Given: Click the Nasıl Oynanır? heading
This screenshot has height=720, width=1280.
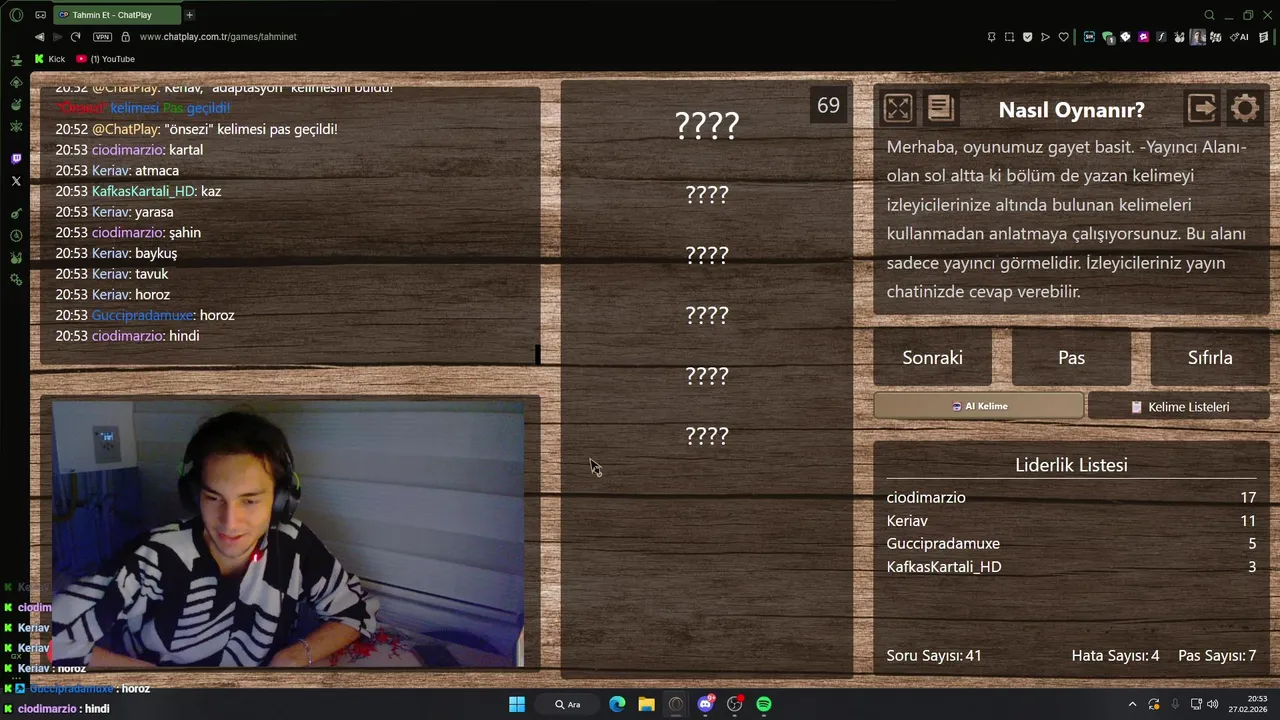Looking at the screenshot, I should 1071,110.
